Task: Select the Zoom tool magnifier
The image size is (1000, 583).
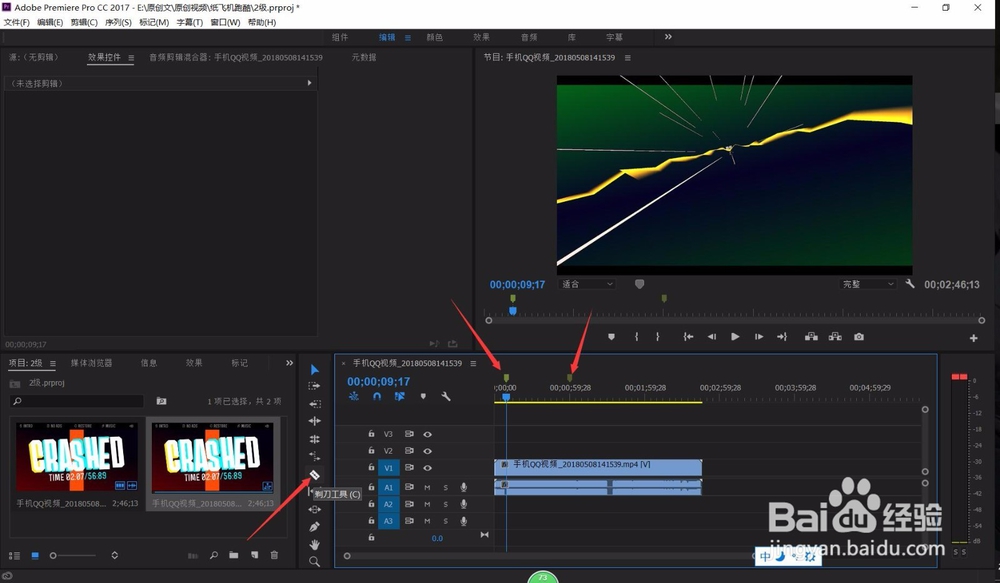Action: [x=314, y=562]
